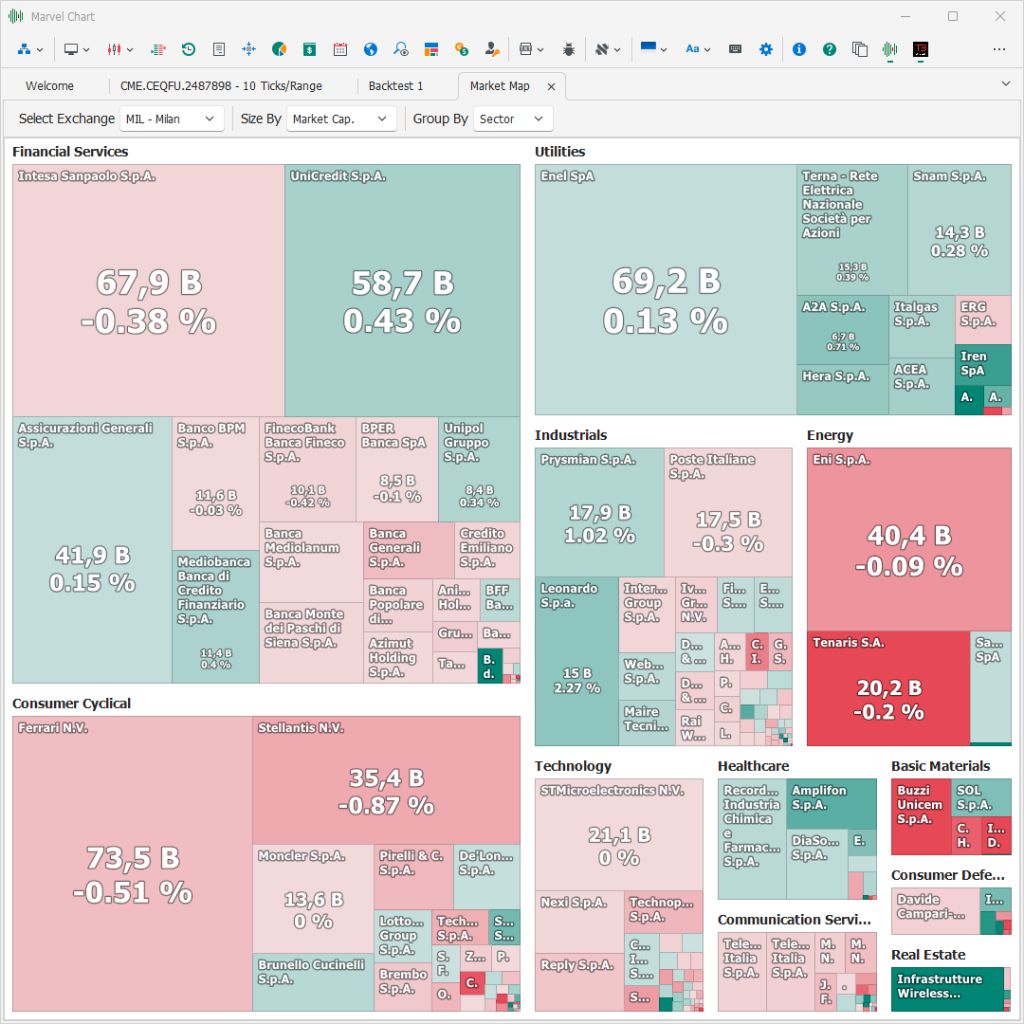1024x1024 pixels.
Task: Open the pie chart icon
Action: pyautogui.click(x=279, y=49)
